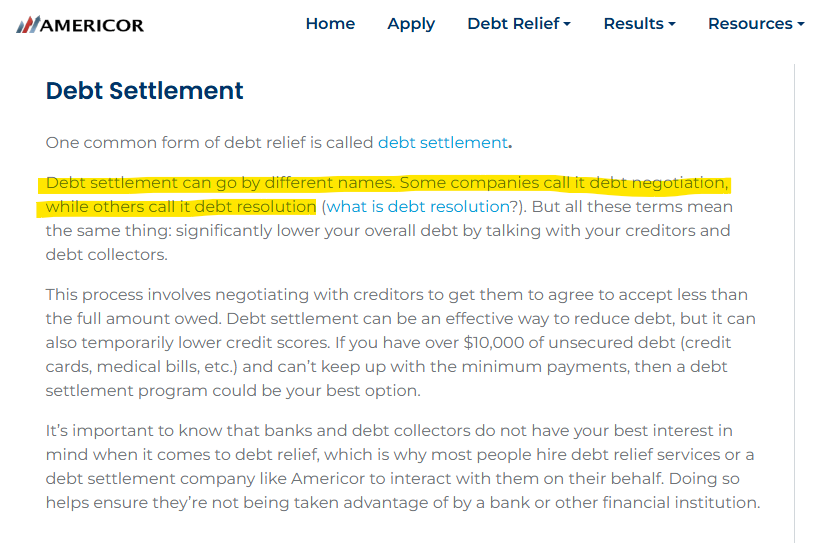
Task: Click the Debt Settlement heading
Action: [x=145, y=91]
